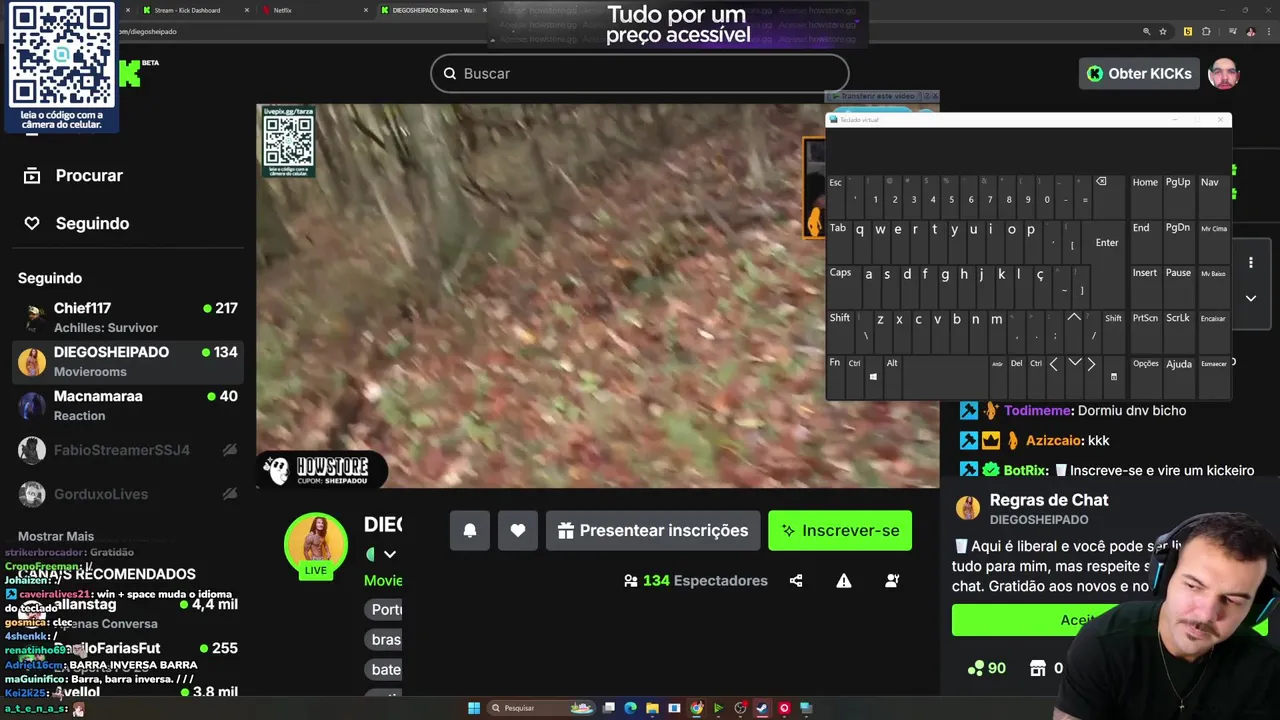Click the notification bell for DIEGOSHEIPADO
This screenshot has height=720, width=1280.
pos(470,531)
